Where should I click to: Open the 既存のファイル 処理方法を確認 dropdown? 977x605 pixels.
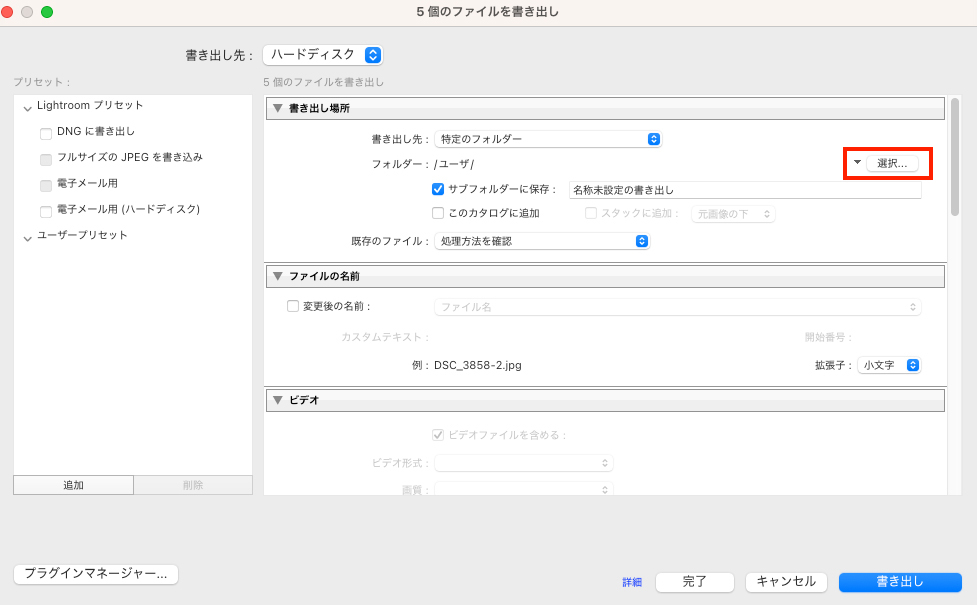543,240
